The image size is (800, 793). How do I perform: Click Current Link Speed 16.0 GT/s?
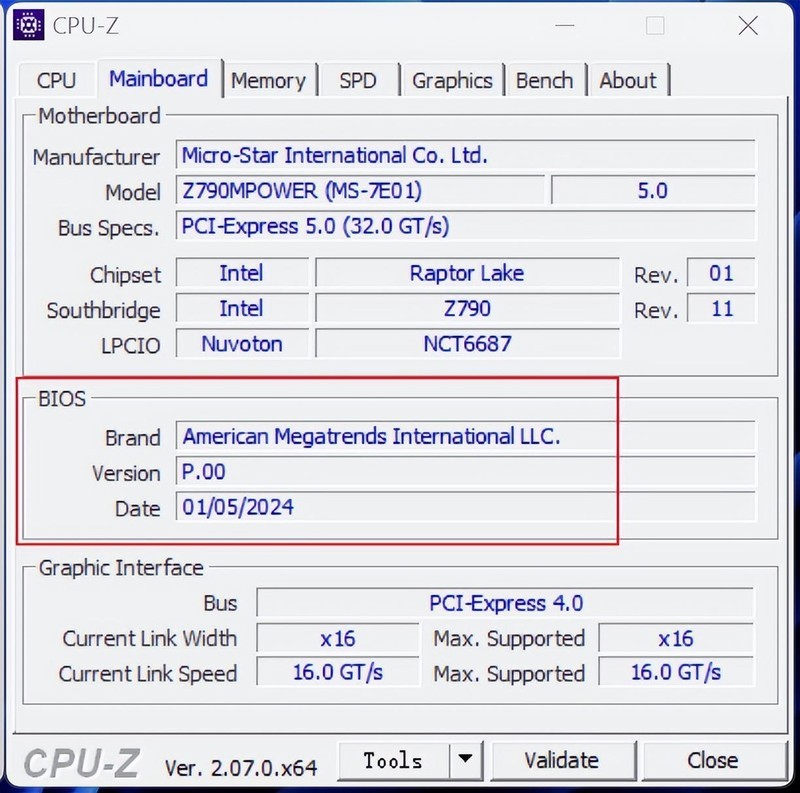point(338,672)
